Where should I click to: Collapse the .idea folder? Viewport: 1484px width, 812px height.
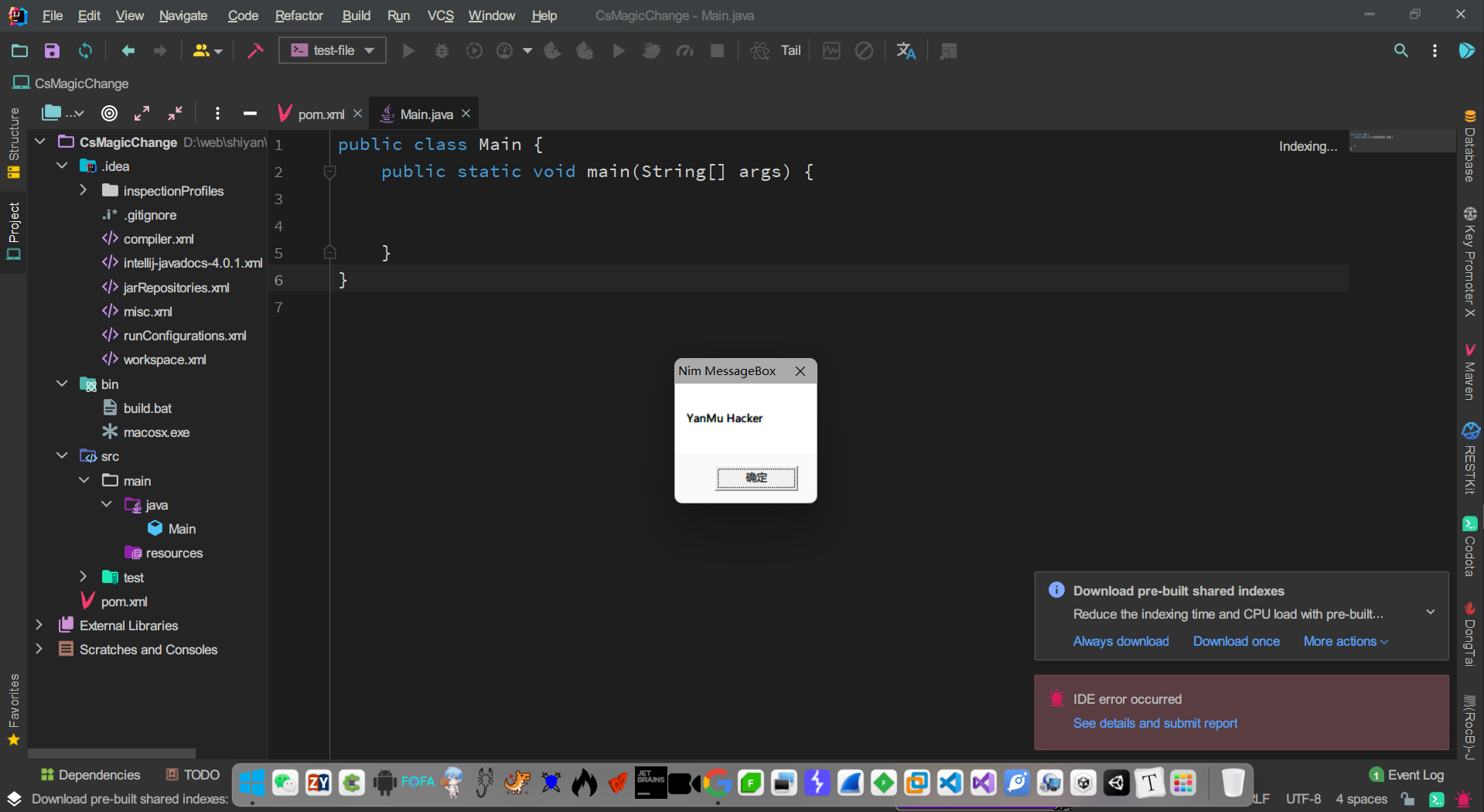tap(62, 165)
